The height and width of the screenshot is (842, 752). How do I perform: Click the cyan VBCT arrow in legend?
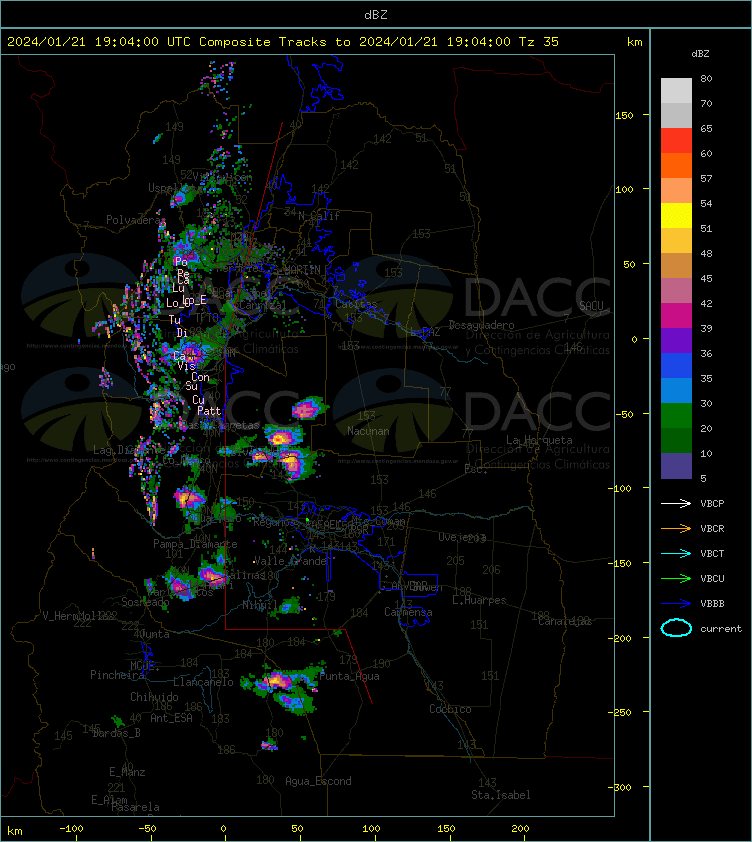coord(676,553)
